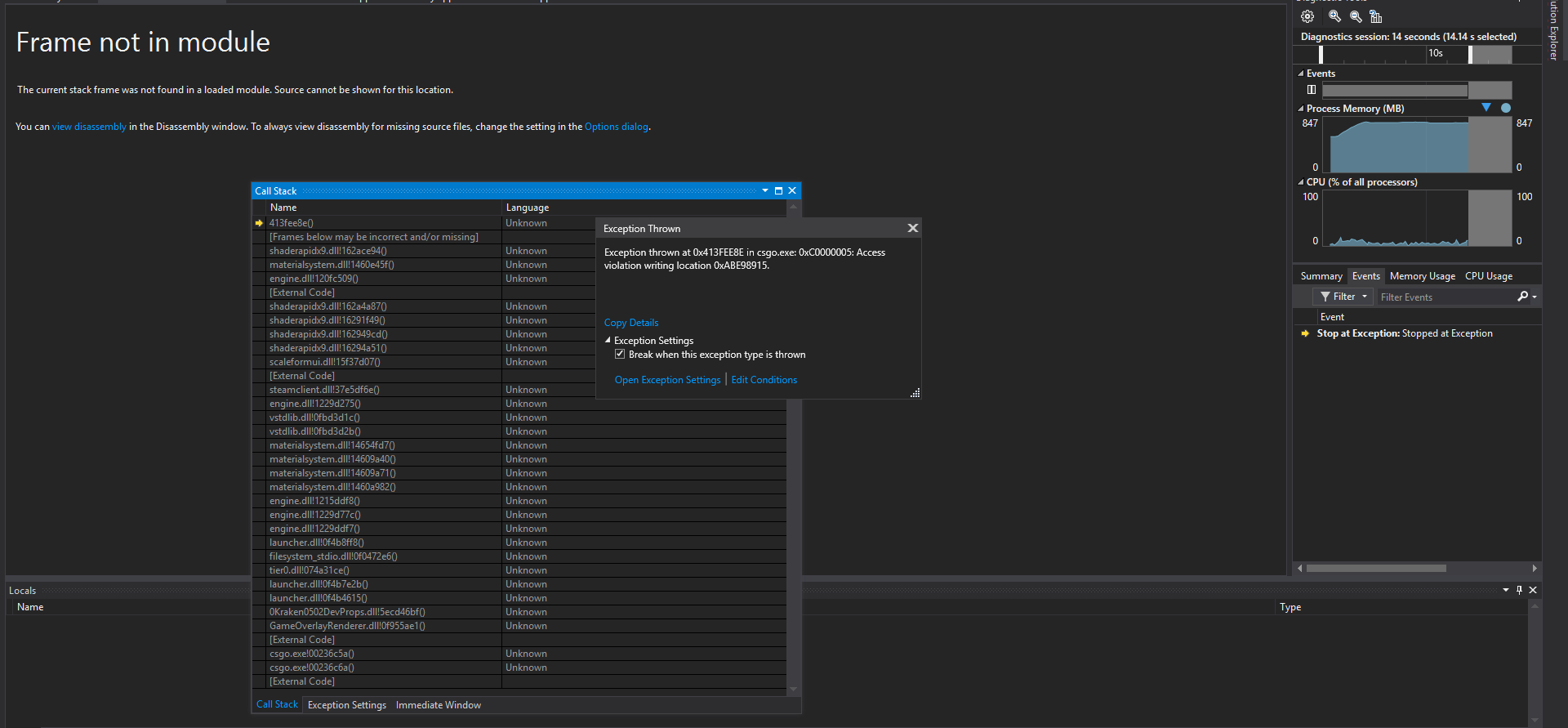Screen dimensions: 1568x728
Task: Open the Immediate Window tab
Action: click(x=439, y=705)
